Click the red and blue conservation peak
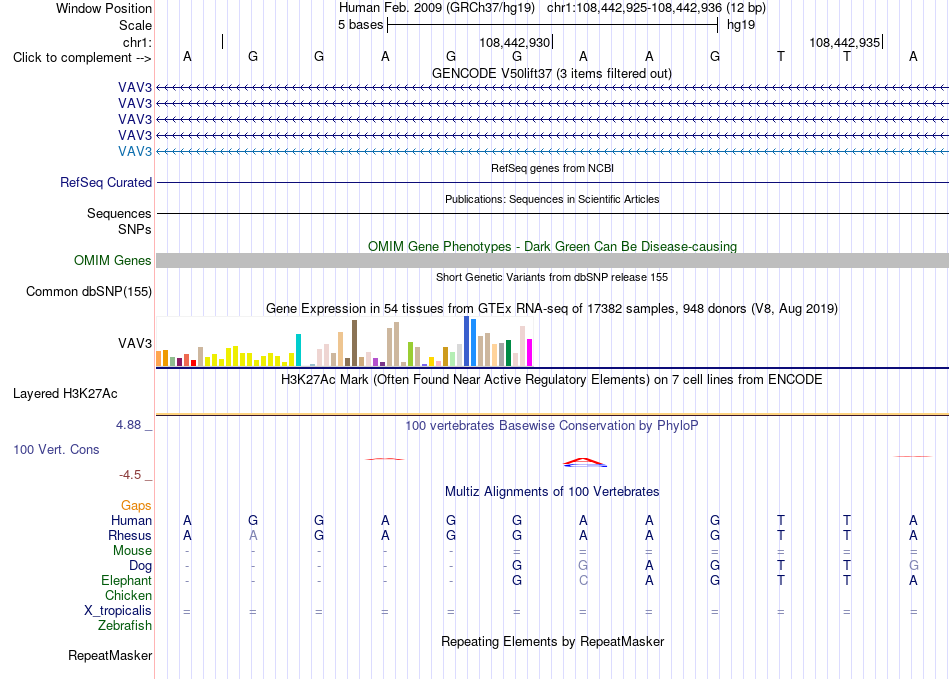 pyautogui.click(x=585, y=463)
